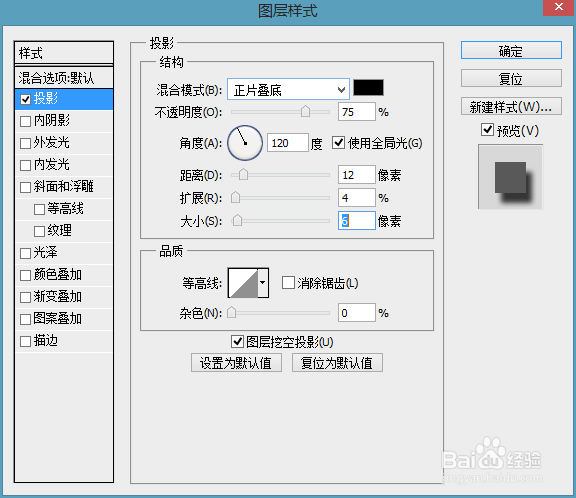The image size is (576, 498).
Task: Click the 大小 size slider handle
Action: click(x=238, y=220)
